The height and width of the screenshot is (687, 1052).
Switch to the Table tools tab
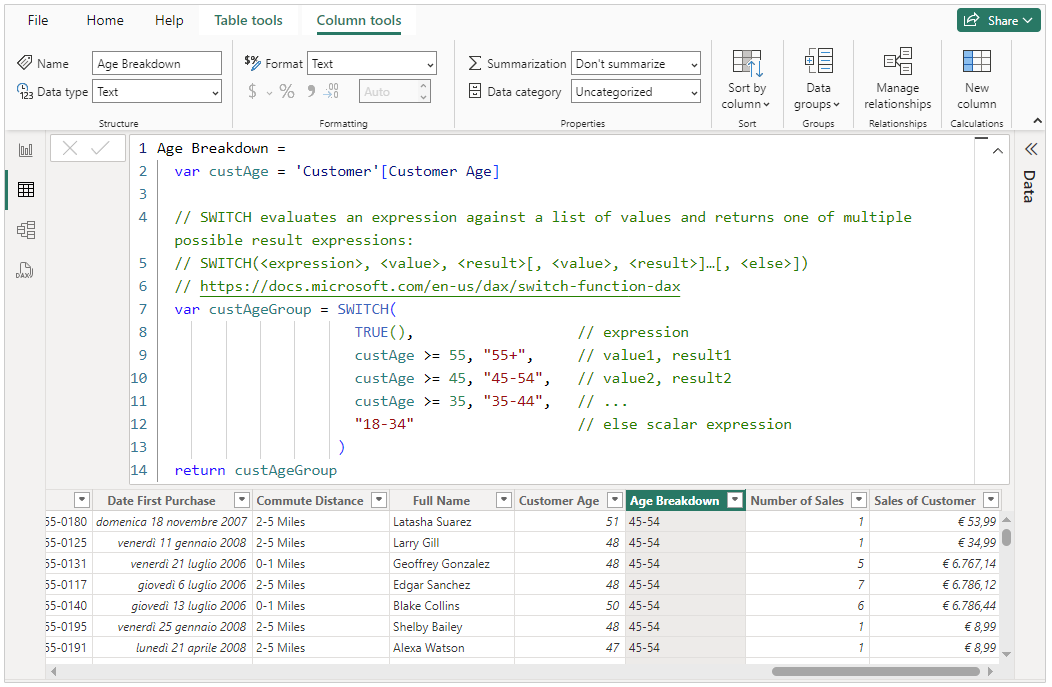(x=248, y=20)
